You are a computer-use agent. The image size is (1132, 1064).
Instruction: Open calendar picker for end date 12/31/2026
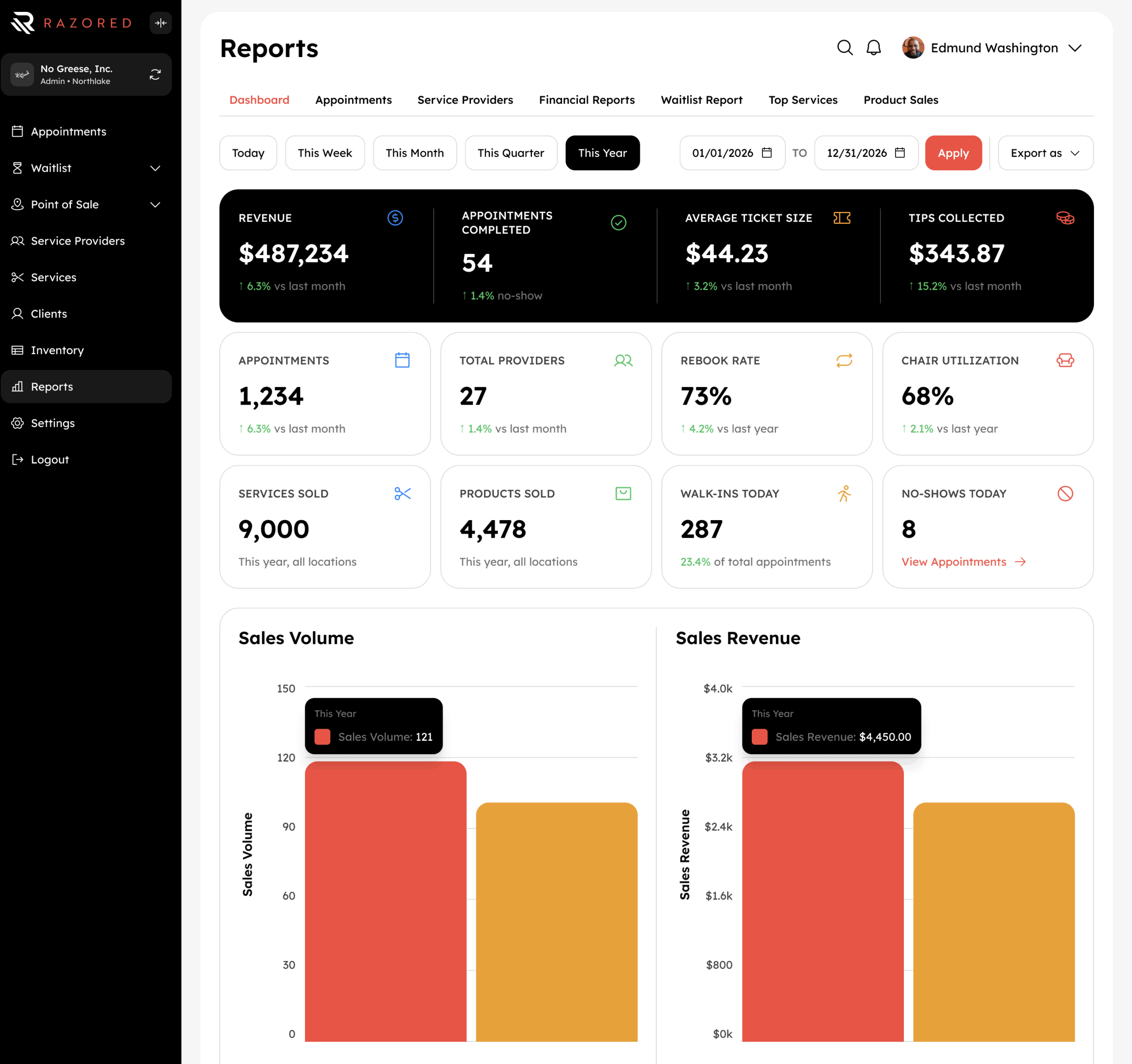(900, 153)
